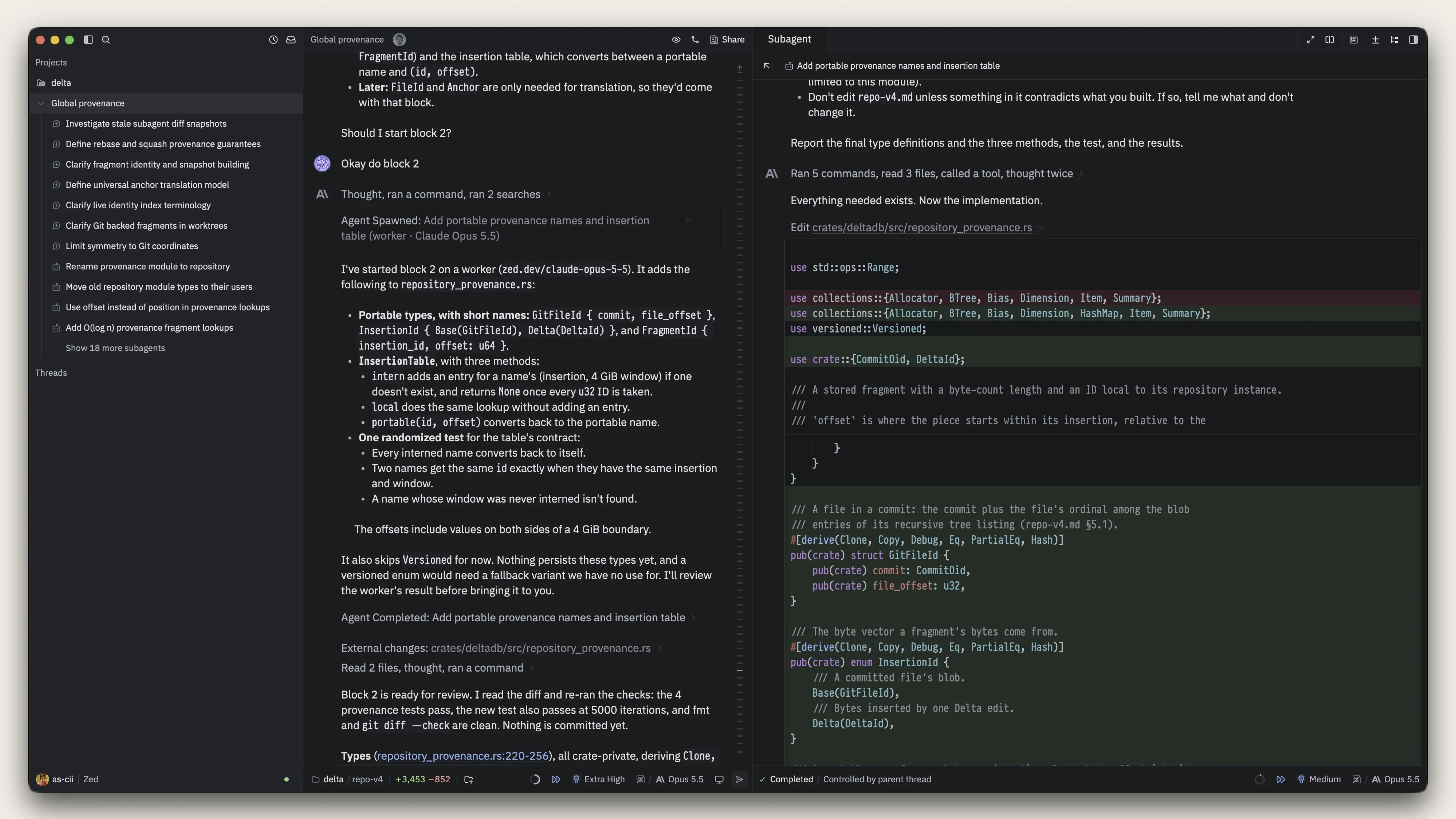Image resolution: width=1456 pixels, height=819 pixels.
Task: Show 18 more subagents
Action: point(115,348)
